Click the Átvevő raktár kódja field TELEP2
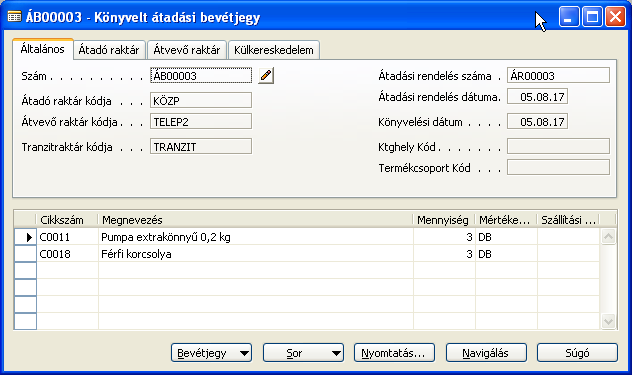The image size is (632, 375). point(201,121)
